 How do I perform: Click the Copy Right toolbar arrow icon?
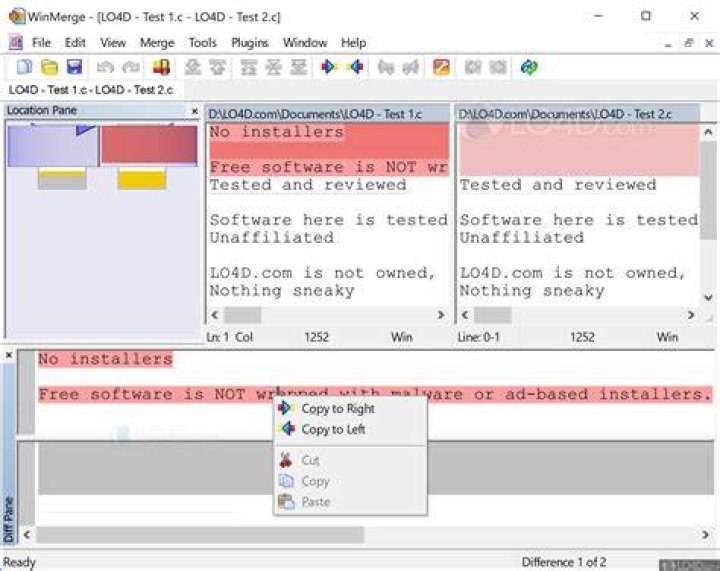[329, 67]
